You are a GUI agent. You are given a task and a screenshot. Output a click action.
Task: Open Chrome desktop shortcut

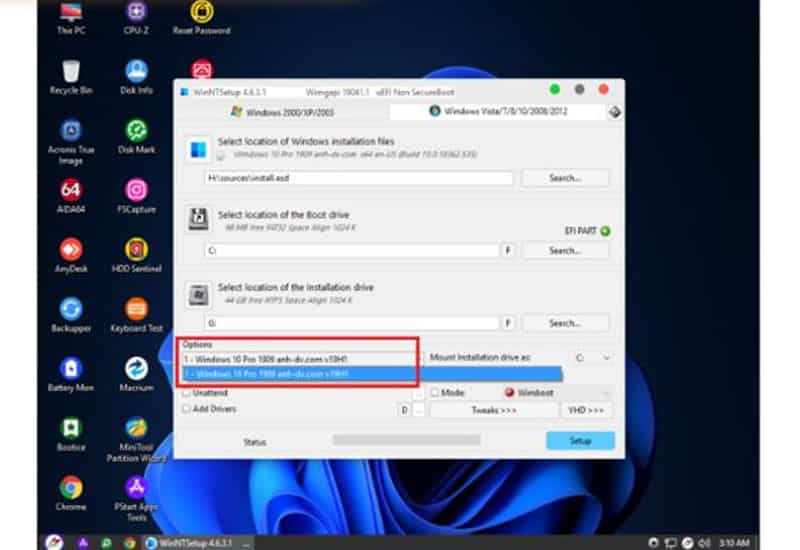[71, 494]
